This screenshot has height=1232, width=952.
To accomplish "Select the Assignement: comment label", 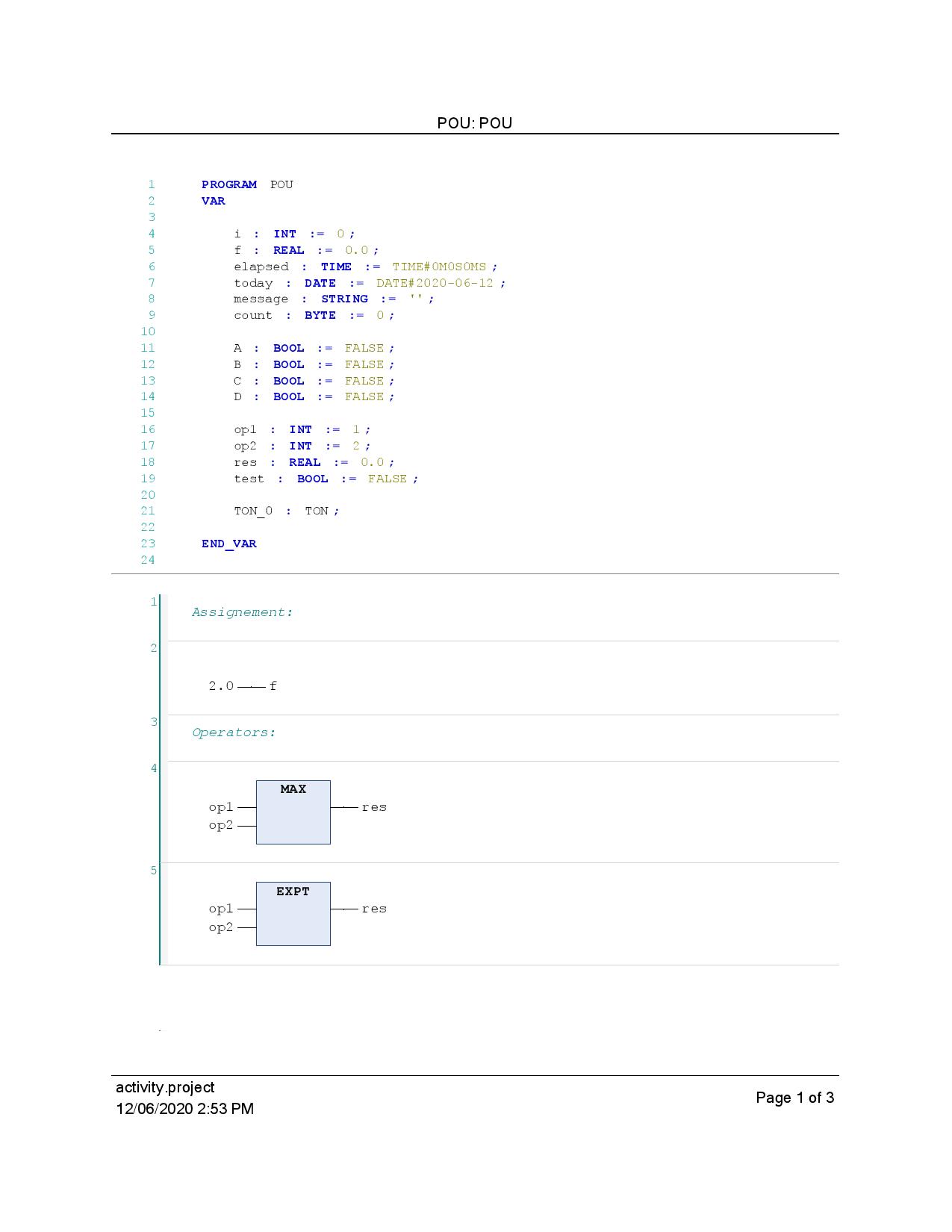I will tap(243, 612).
